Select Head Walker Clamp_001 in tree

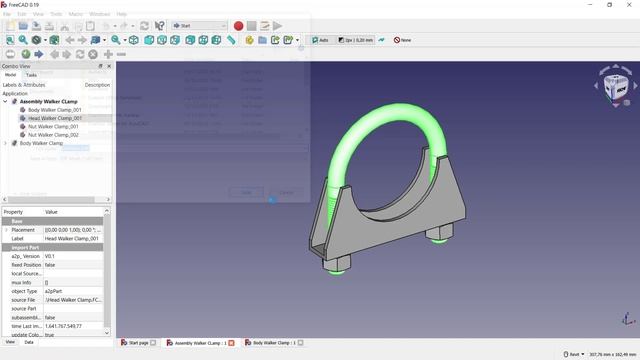pos(55,118)
